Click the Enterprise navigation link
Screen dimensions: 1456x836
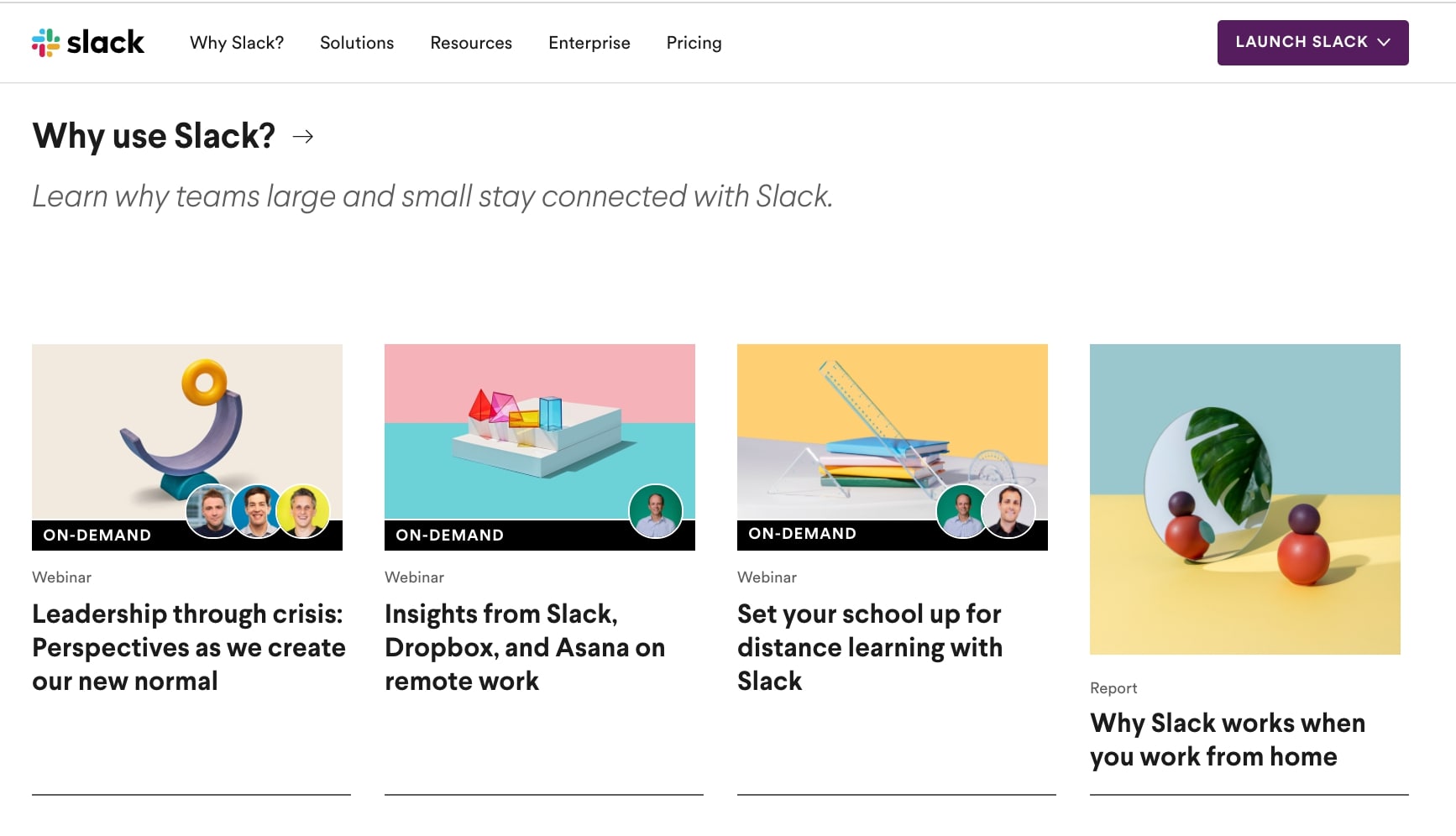coord(589,43)
